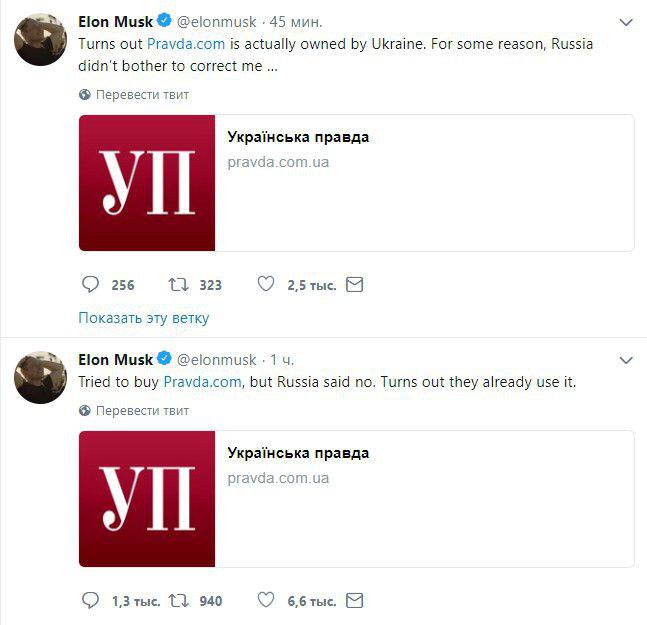Click @elonmusk handle on second tweet
The image size is (647, 625).
click(217, 359)
